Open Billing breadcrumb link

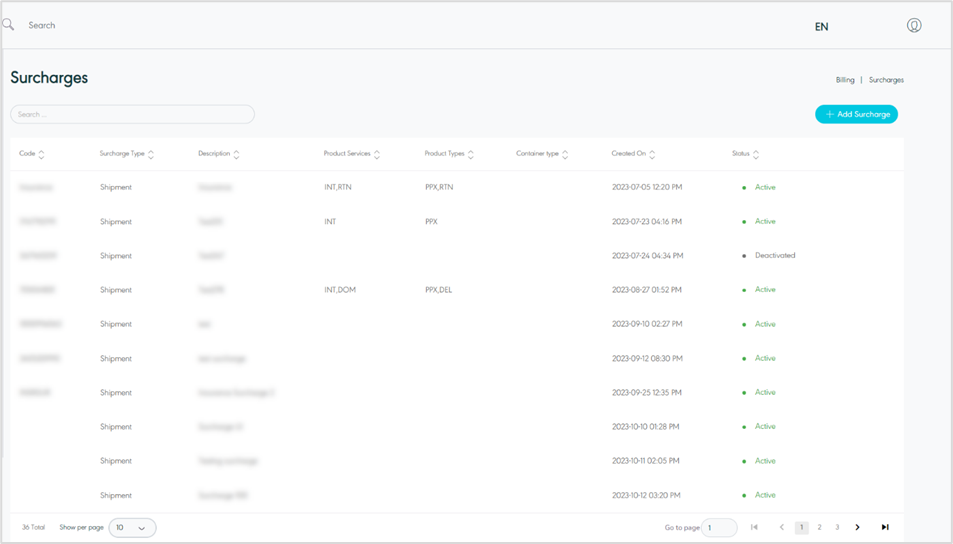pos(845,80)
